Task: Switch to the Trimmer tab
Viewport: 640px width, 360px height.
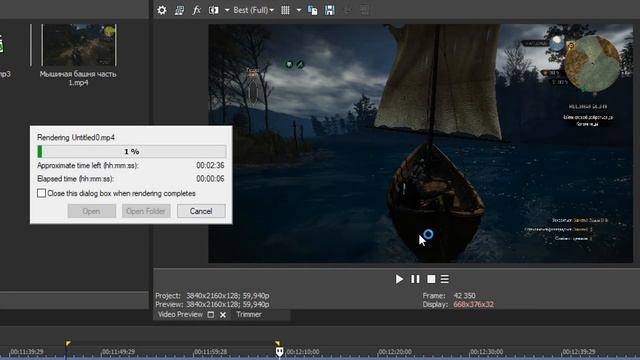Action: pyautogui.click(x=249, y=315)
